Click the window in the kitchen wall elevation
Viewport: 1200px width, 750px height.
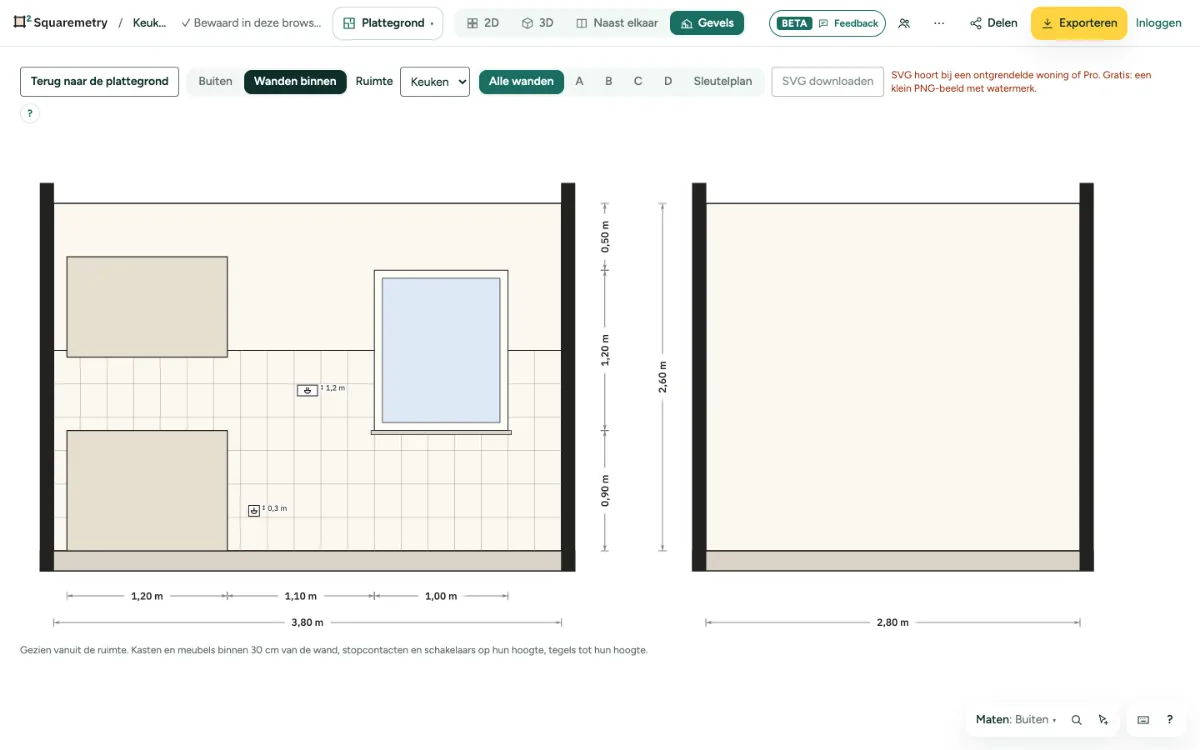[441, 351]
